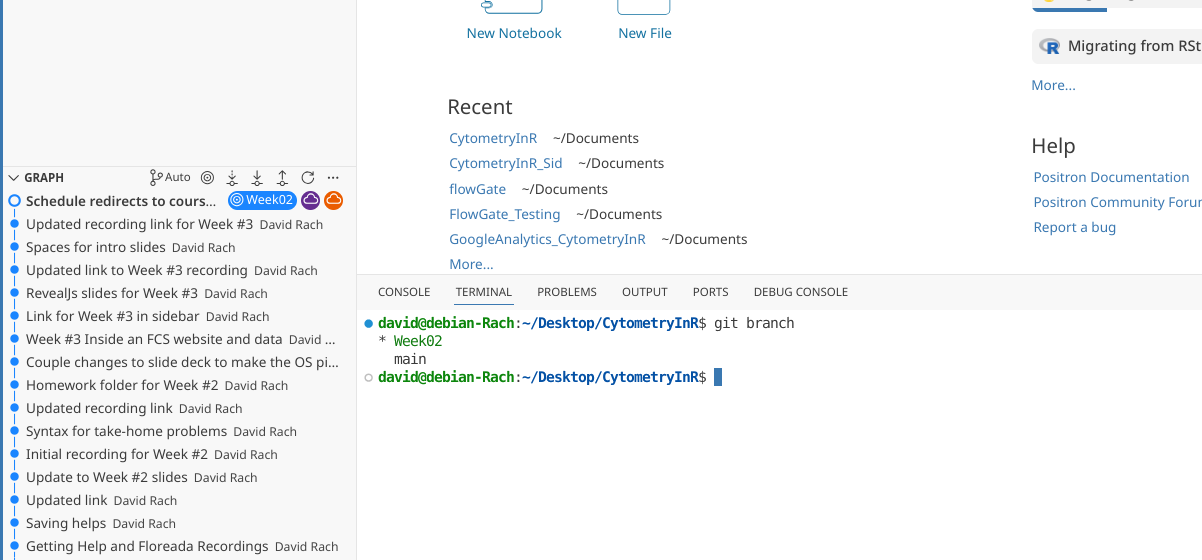Switch to the PROBLEMS tab
This screenshot has width=1202, height=560.
(566, 292)
